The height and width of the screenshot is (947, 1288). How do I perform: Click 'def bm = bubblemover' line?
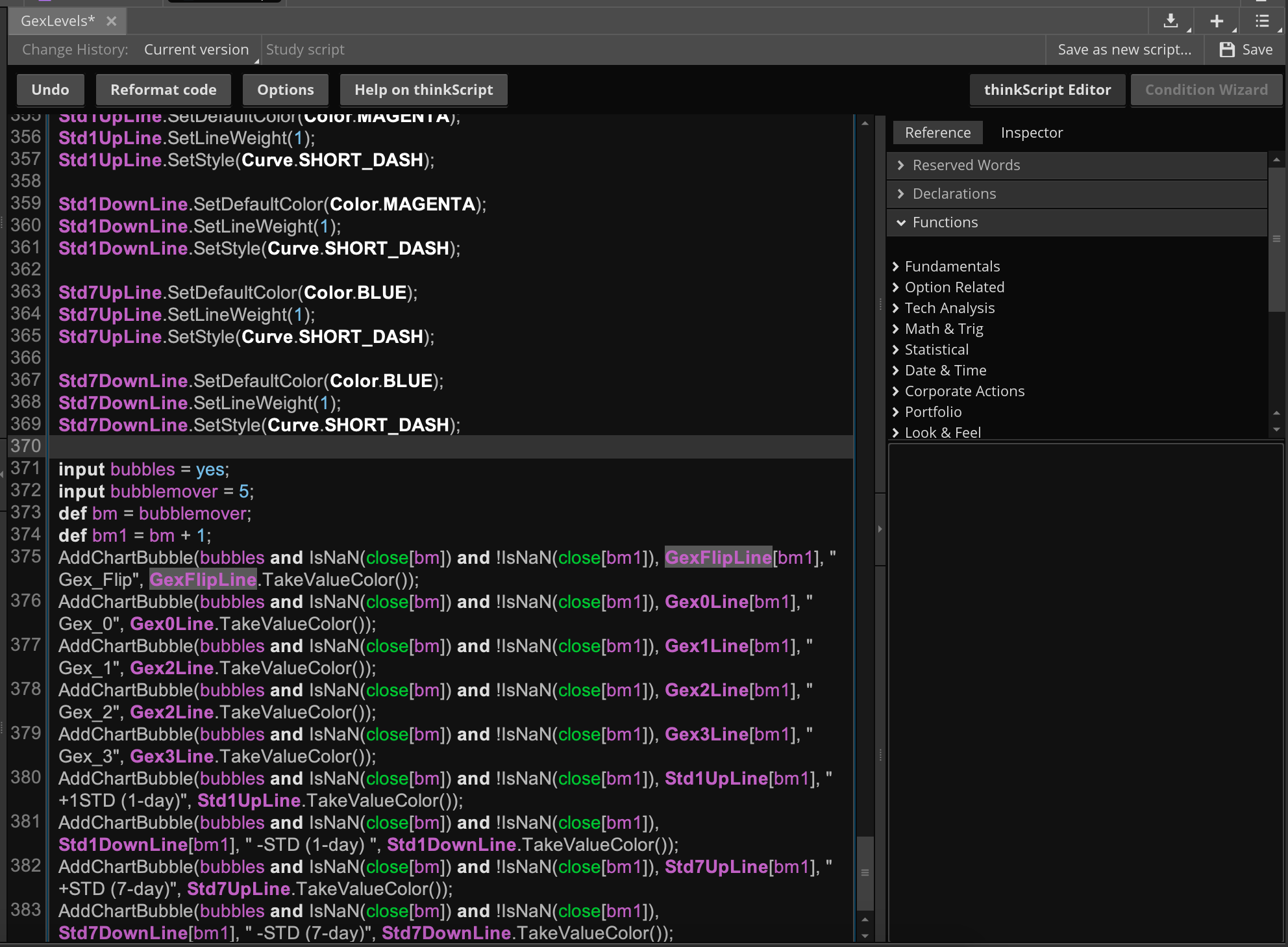click(x=155, y=513)
